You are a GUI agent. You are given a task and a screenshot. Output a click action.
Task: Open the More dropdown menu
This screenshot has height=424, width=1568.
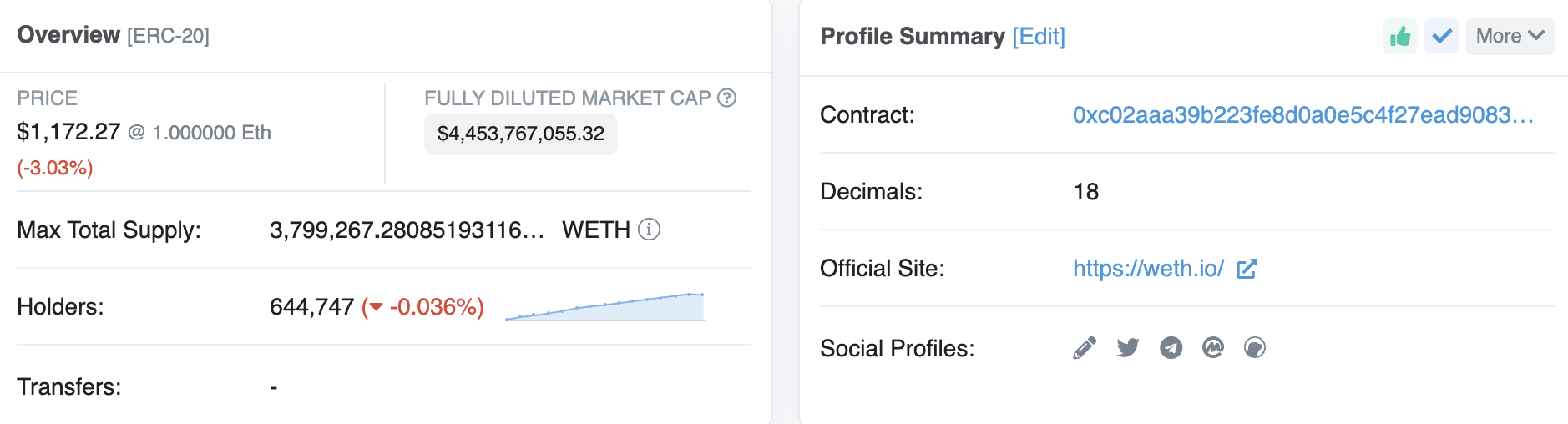(x=1510, y=37)
